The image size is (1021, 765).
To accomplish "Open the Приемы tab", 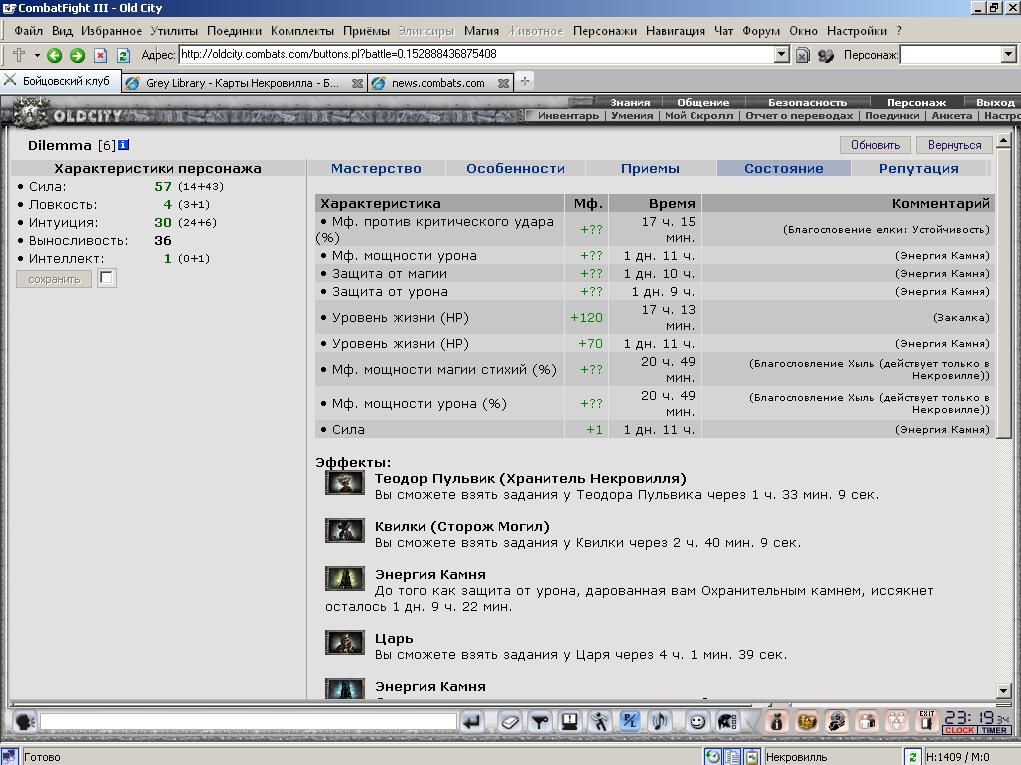I will pyautogui.click(x=650, y=168).
